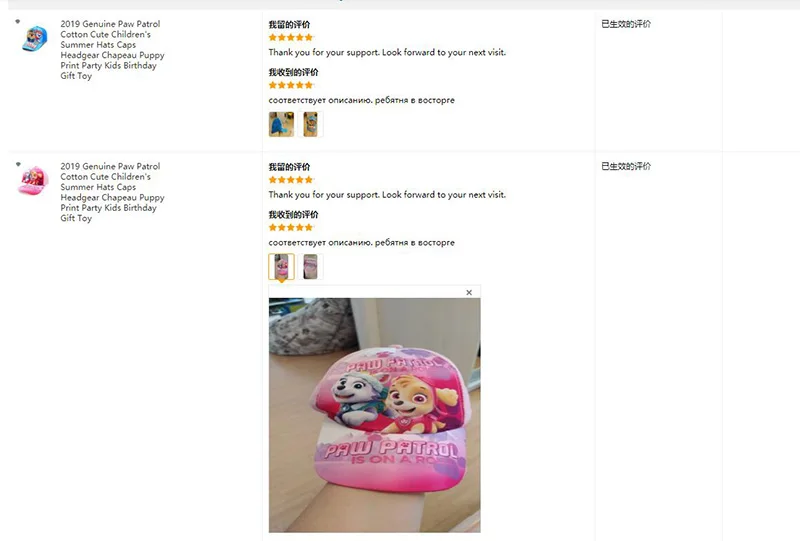Click seller reply text in pink cap review

click(x=387, y=194)
